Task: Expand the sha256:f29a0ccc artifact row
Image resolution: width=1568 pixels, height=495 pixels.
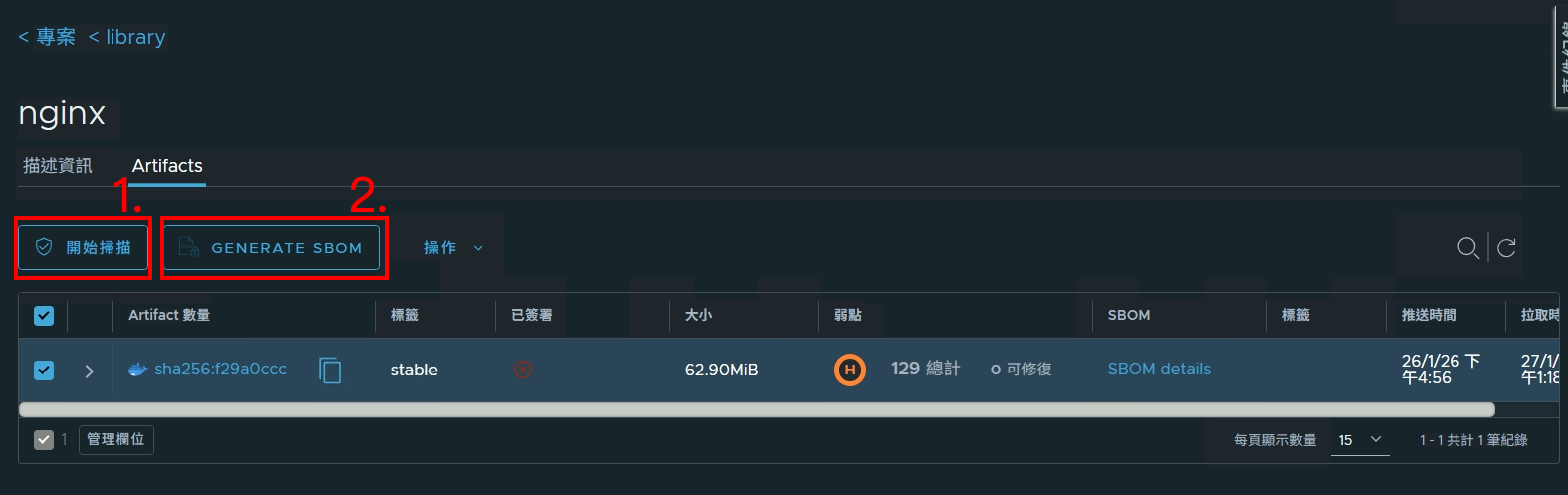Action: 90,371
